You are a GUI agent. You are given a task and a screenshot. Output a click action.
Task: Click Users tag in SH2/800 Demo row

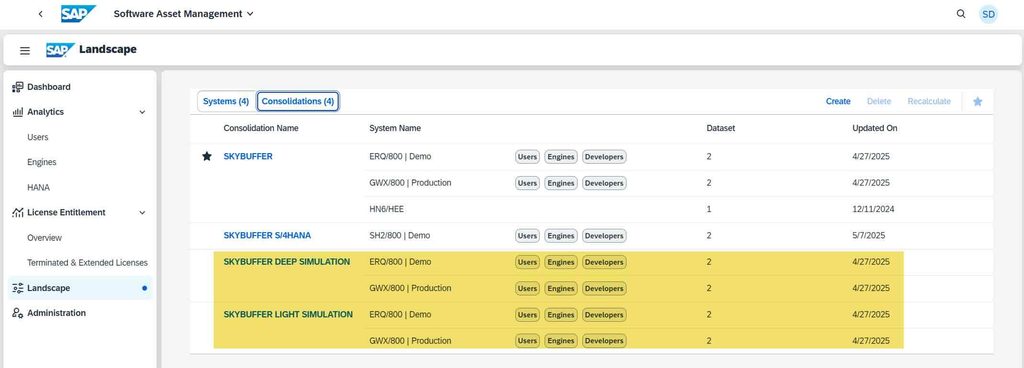527,236
